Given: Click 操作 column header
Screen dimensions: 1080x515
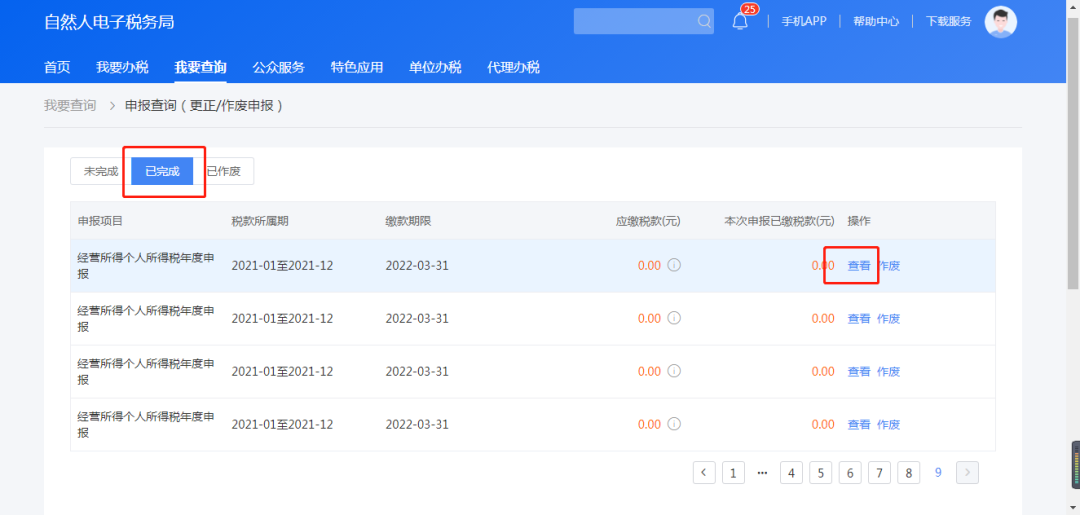Looking at the screenshot, I should 859,221.
